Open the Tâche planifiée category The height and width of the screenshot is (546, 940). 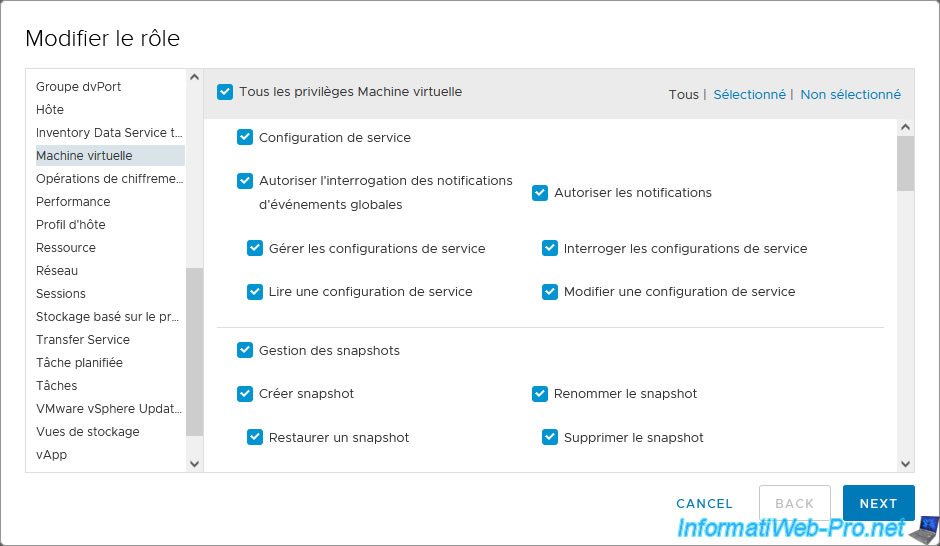pos(79,363)
